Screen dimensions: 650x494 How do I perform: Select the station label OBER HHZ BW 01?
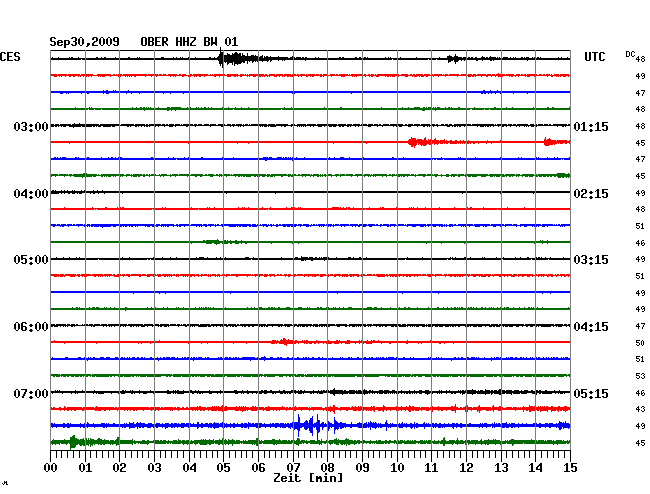[x=189, y=42]
